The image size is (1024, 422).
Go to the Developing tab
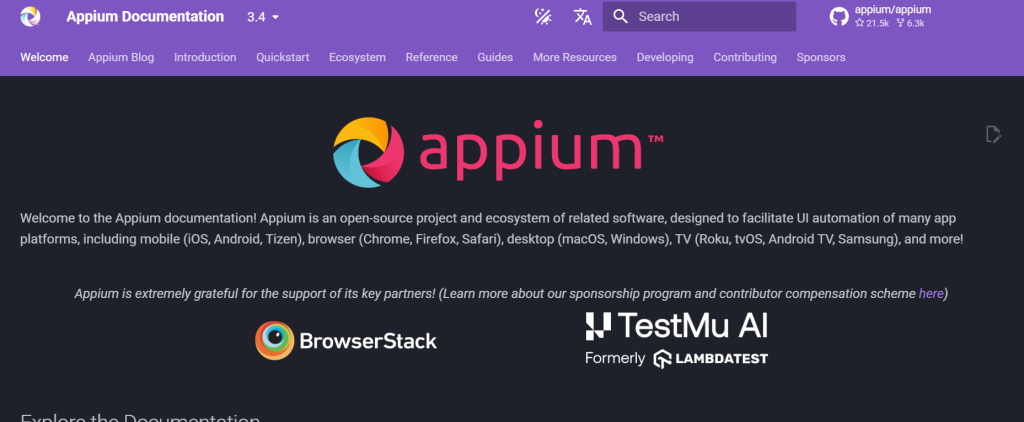click(665, 57)
